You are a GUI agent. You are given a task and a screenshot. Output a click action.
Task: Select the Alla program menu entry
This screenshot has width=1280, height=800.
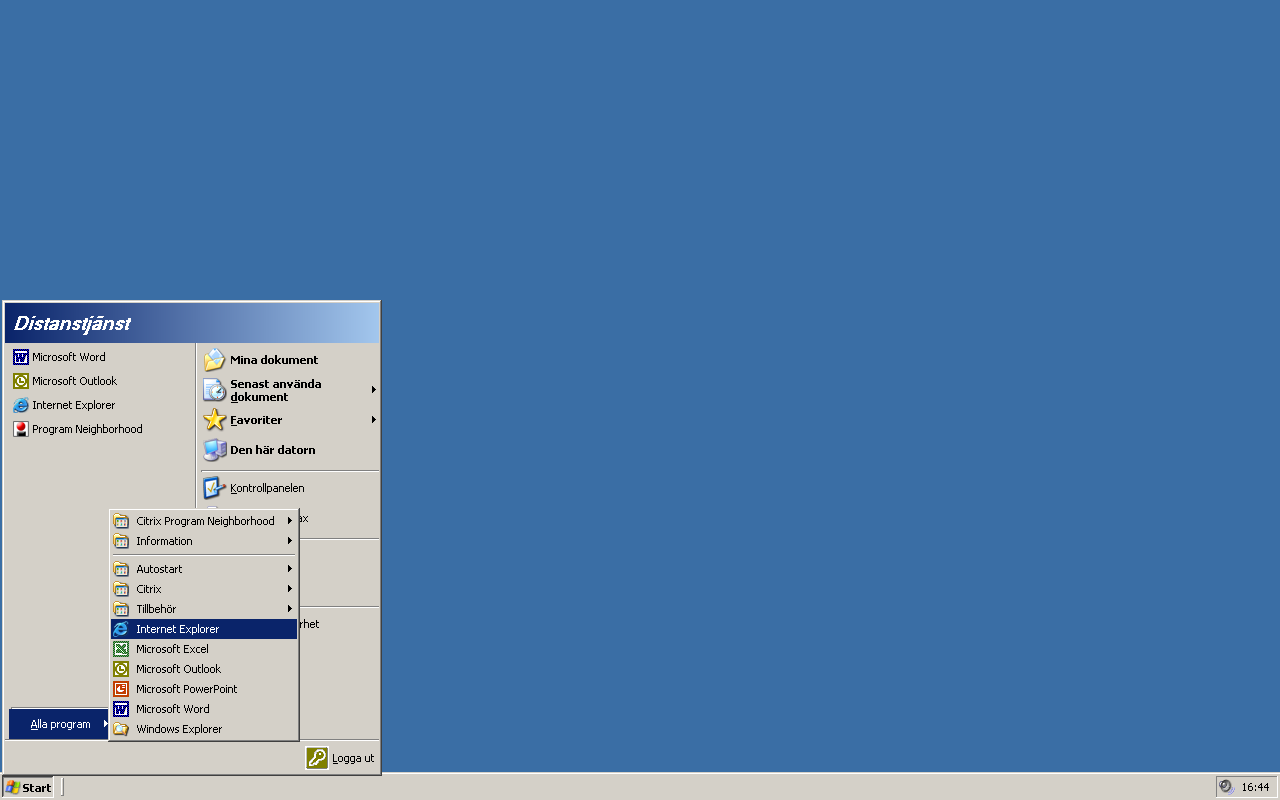tap(60, 724)
